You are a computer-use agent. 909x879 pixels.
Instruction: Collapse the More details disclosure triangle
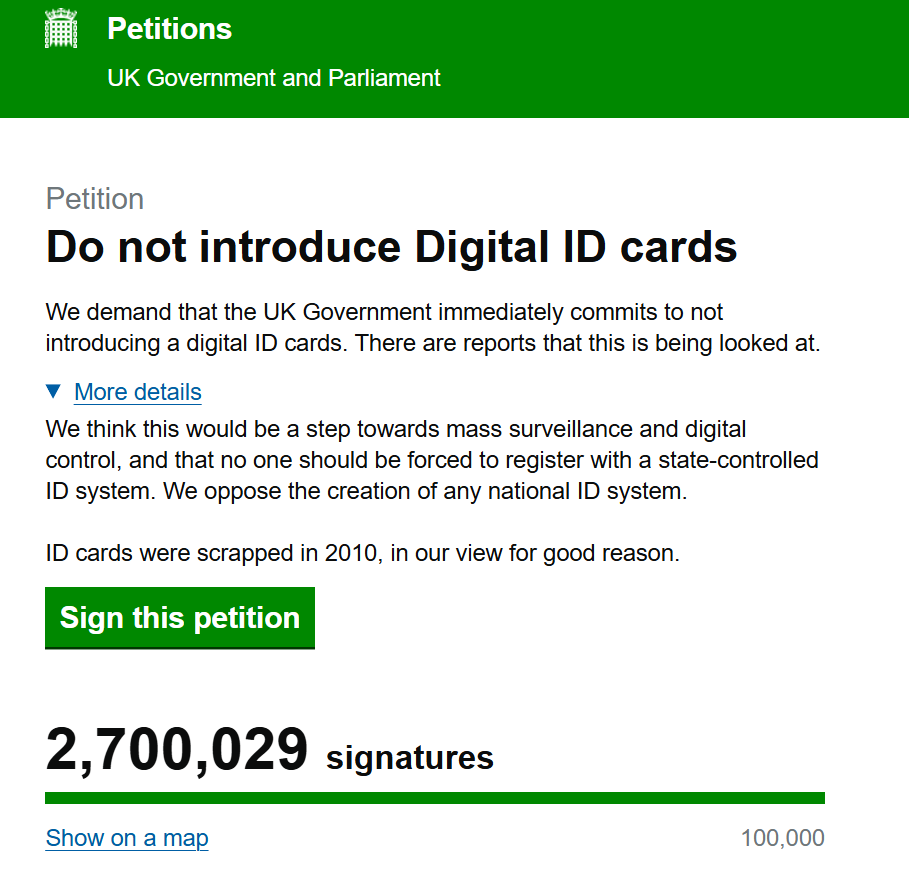(x=54, y=391)
